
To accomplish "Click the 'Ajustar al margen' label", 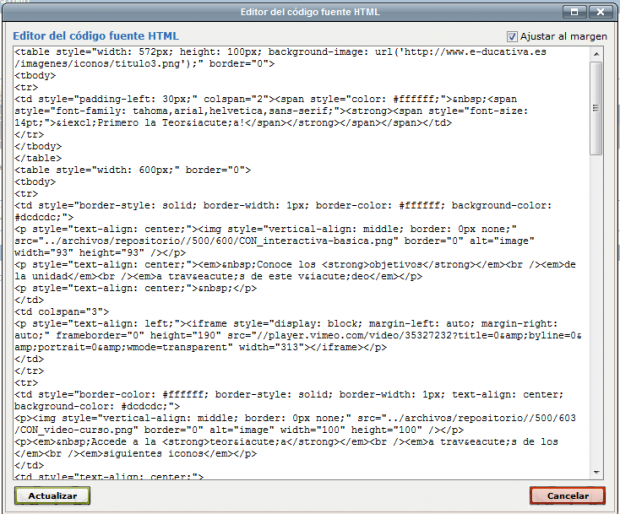I will coord(563,37).
